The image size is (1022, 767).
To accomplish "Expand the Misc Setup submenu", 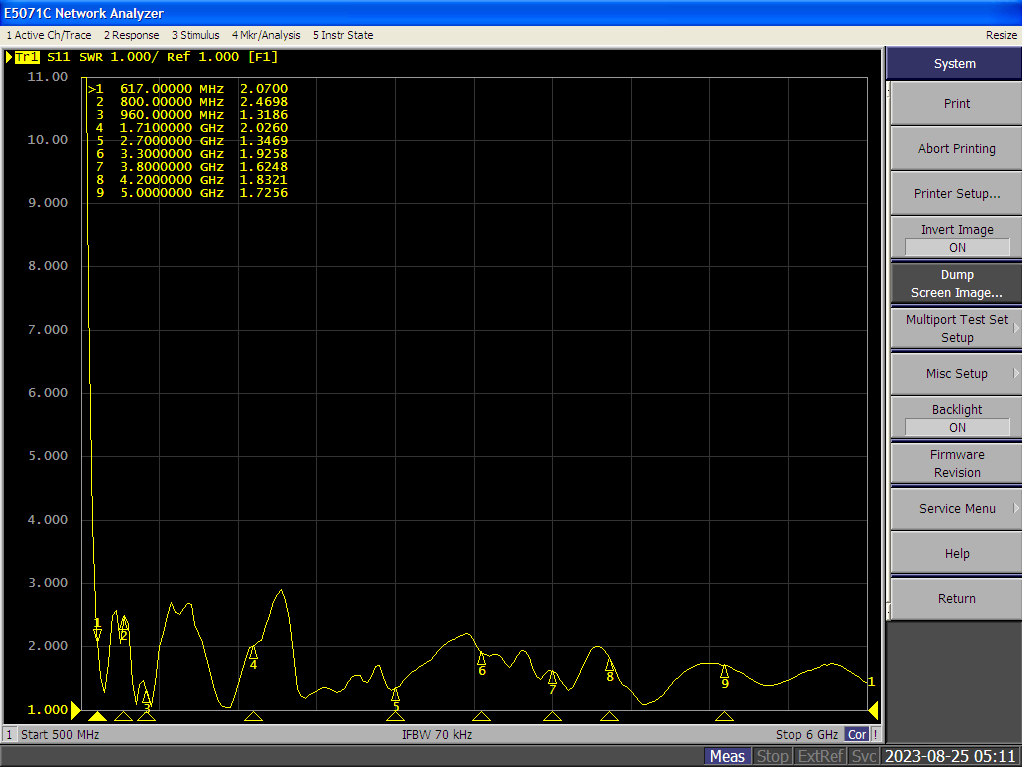I will tap(956, 373).
